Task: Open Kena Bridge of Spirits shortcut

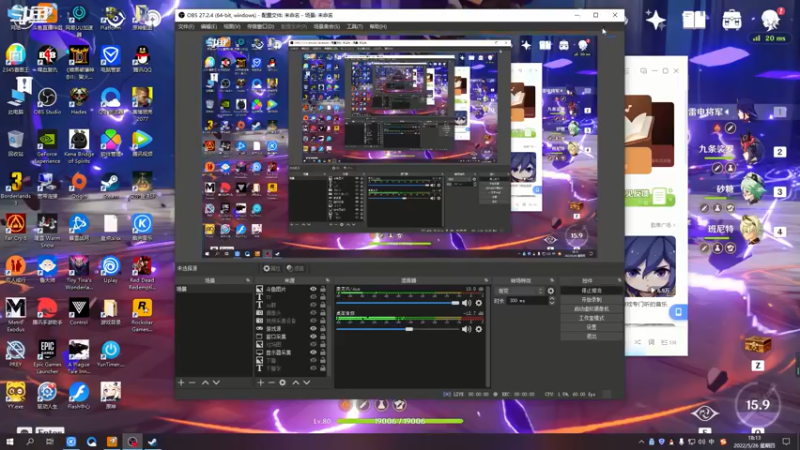Action: tap(79, 146)
